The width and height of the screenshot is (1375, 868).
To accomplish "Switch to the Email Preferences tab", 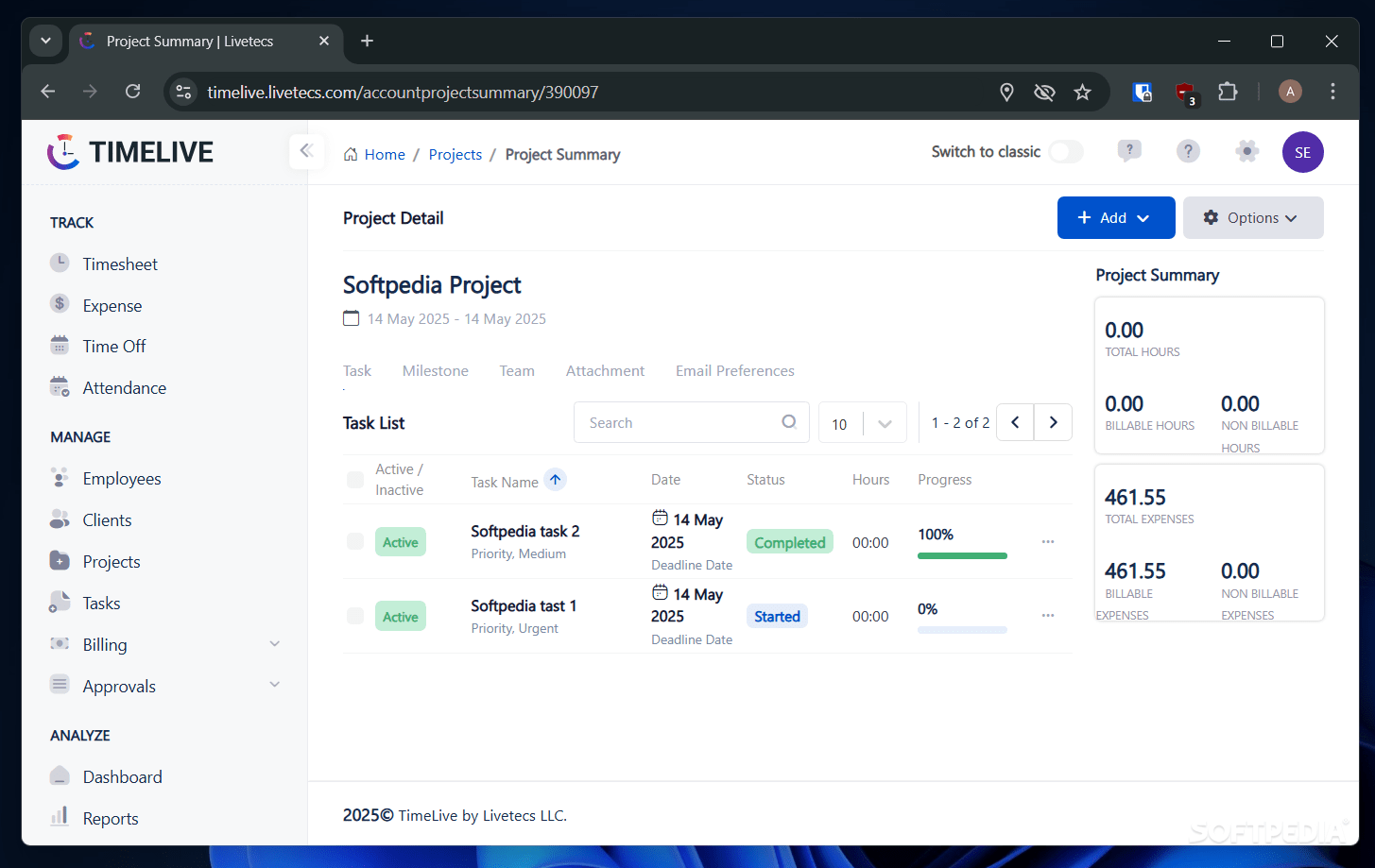I will tap(735, 370).
